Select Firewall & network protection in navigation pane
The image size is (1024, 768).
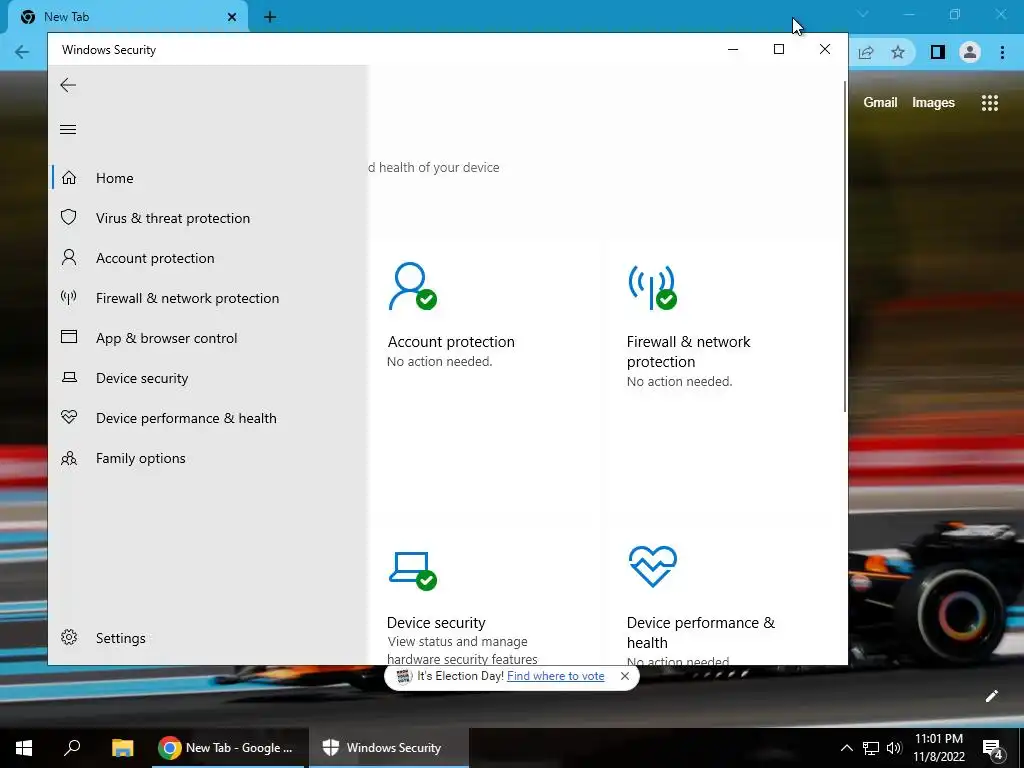[187, 298]
